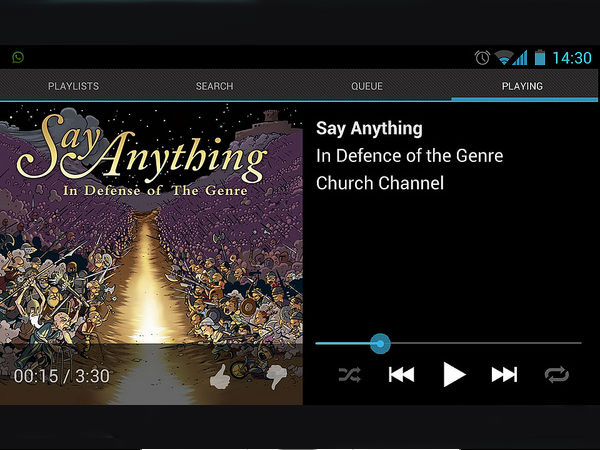Click the Say Anything album artwork
The height and width of the screenshot is (450, 600).
coord(151,254)
